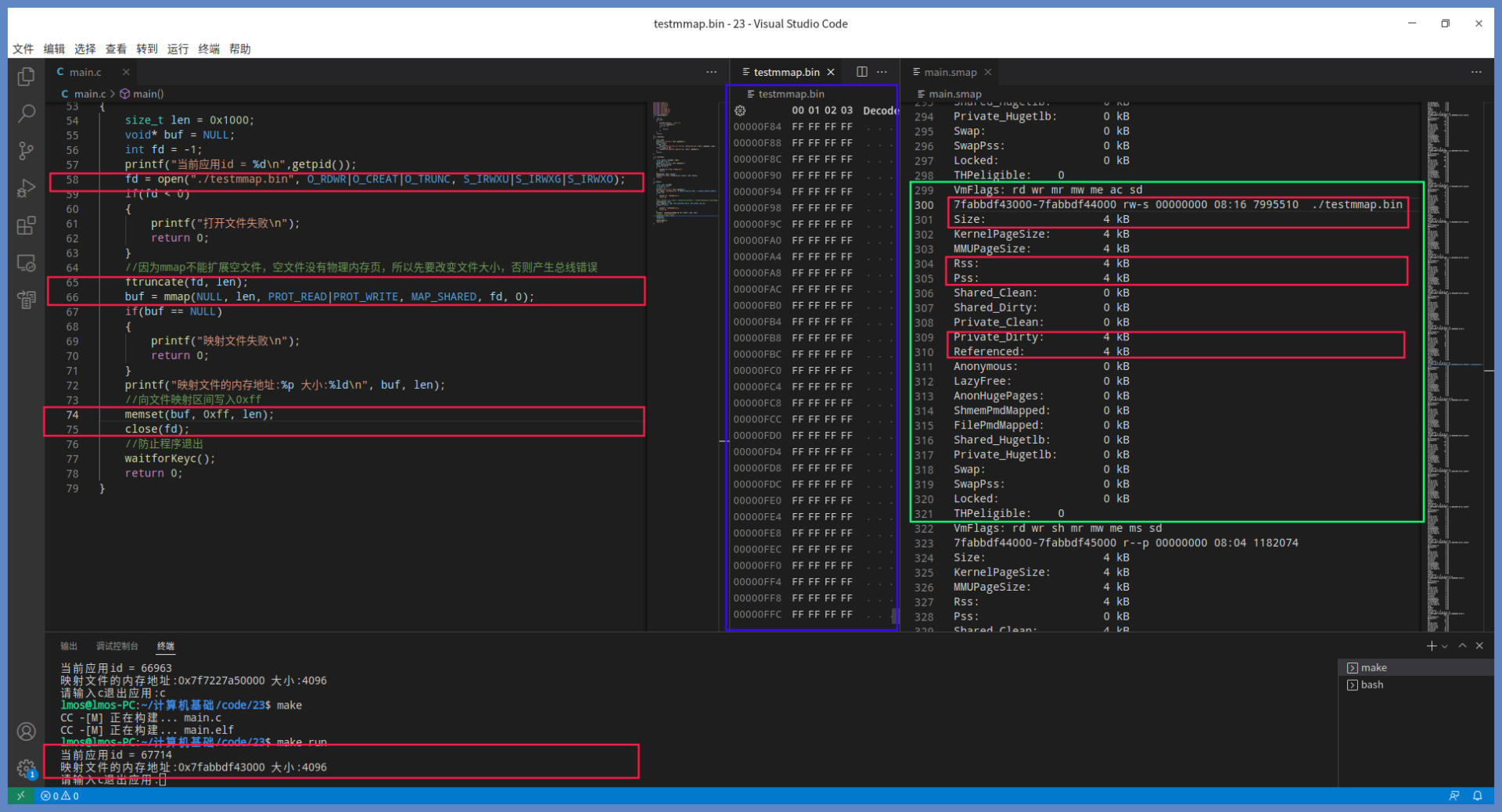Open the new terminal launch profile dropdown
This screenshot has height=812, width=1502.
point(1445,646)
